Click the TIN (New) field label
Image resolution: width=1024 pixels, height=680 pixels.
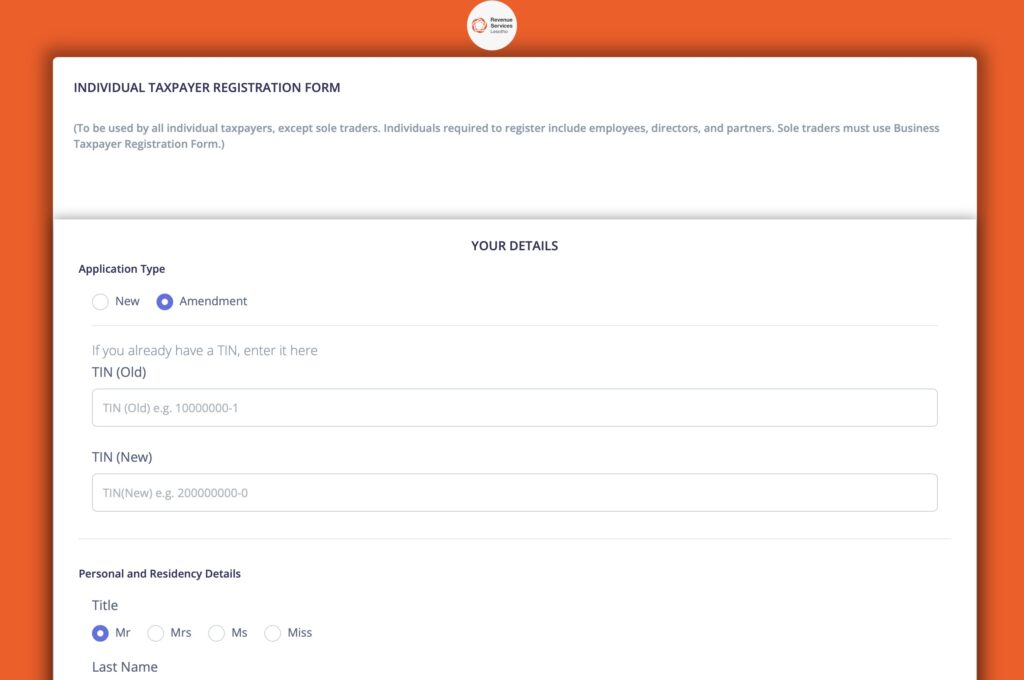point(122,457)
